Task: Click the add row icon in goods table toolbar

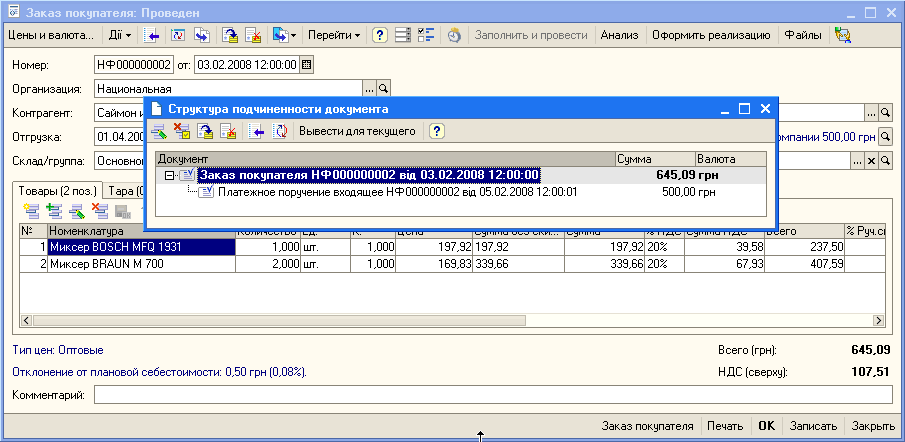Action: pyautogui.click(x=30, y=210)
